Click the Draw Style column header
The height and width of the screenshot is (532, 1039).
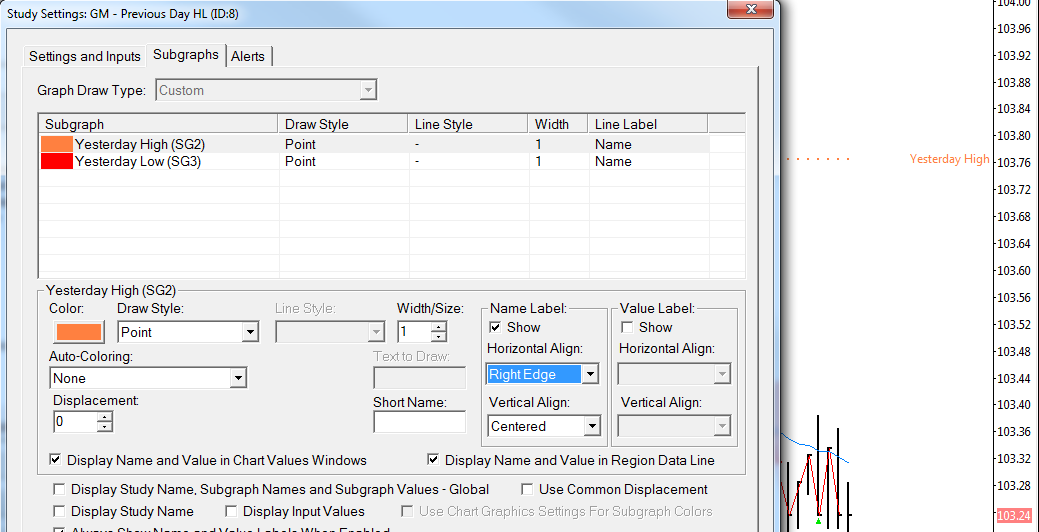click(343, 124)
